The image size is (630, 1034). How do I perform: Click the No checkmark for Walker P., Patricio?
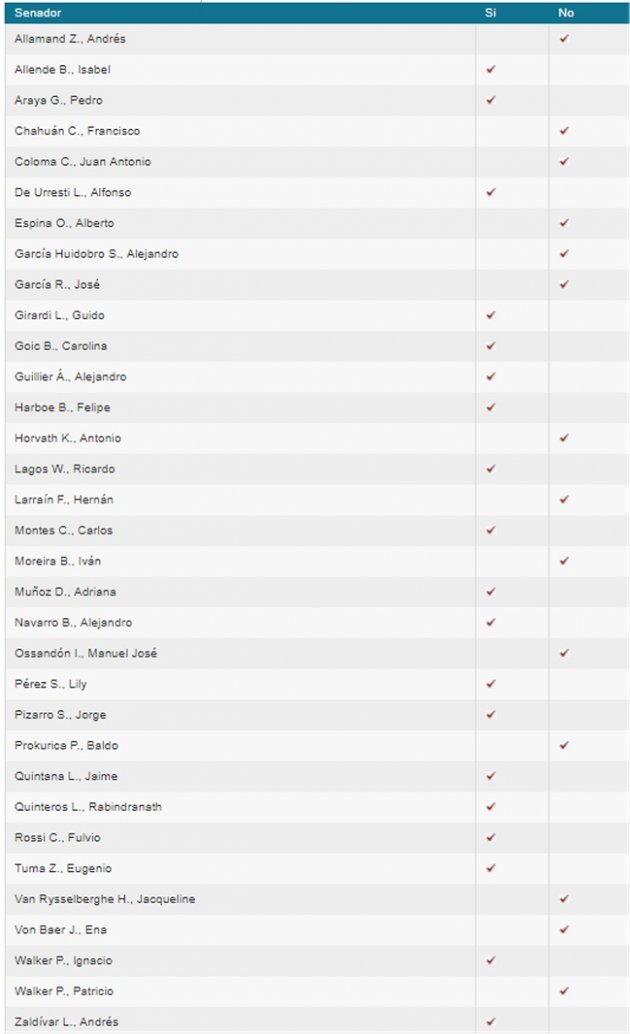point(564,991)
